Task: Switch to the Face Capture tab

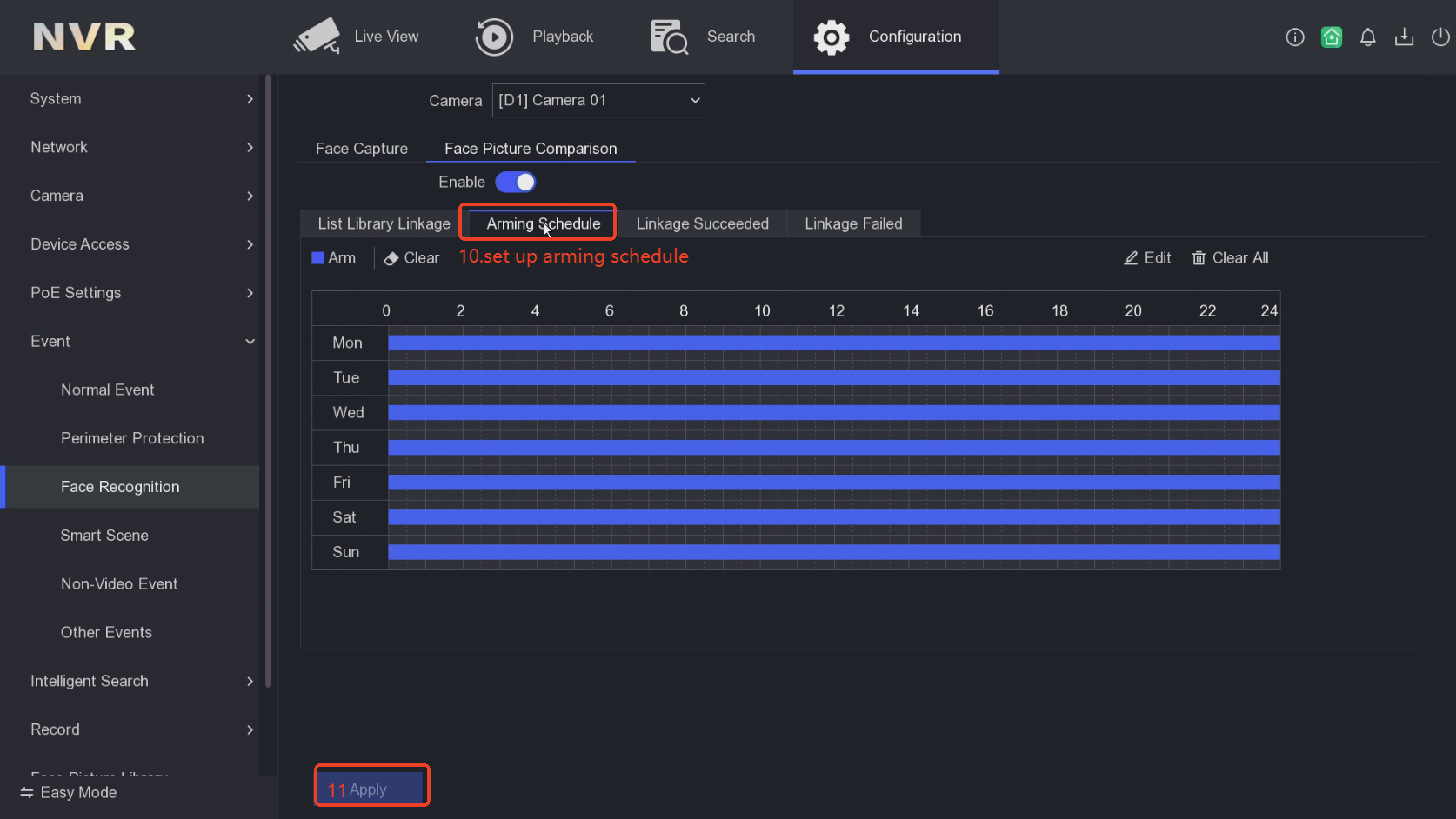Action: (x=361, y=149)
